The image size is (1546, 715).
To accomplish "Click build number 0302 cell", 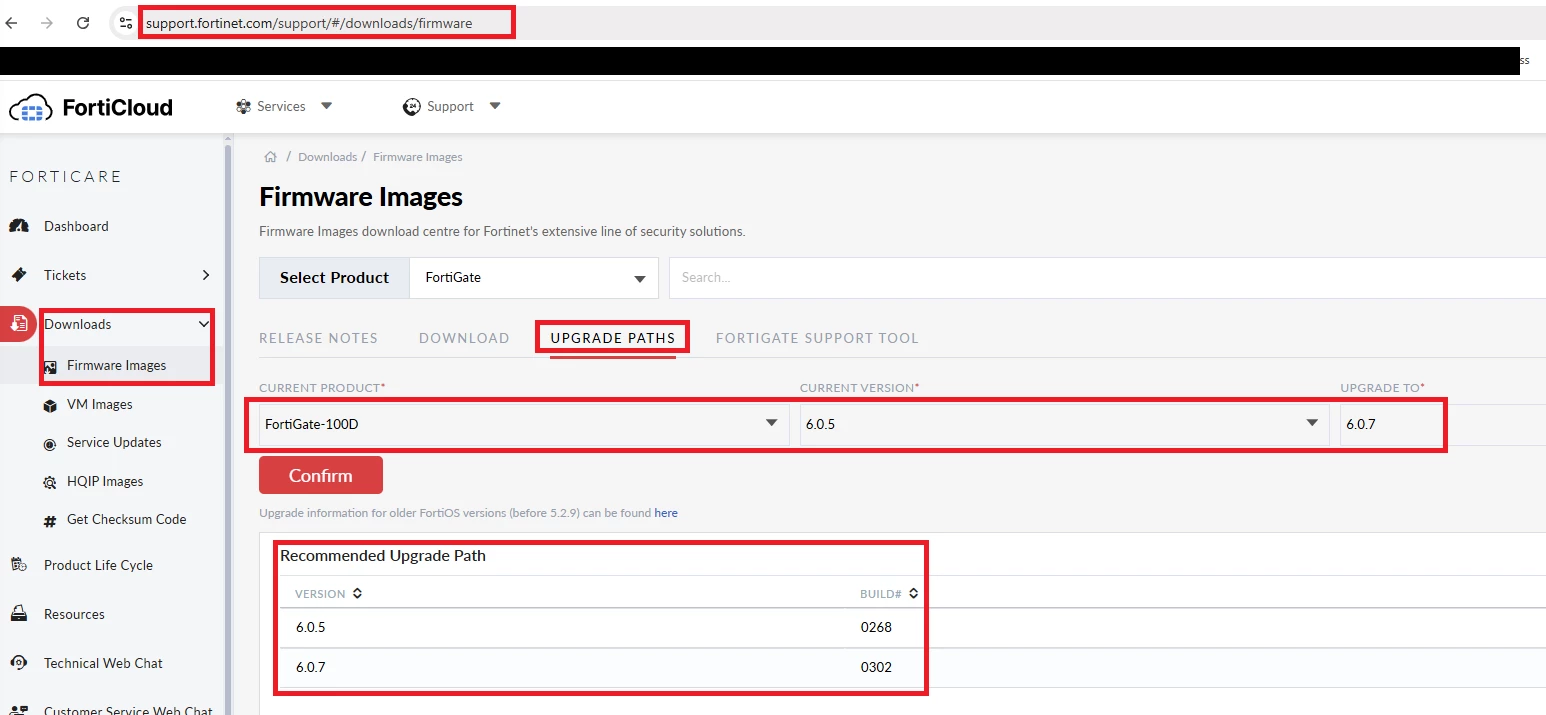I will pyautogui.click(x=876, y=667).
